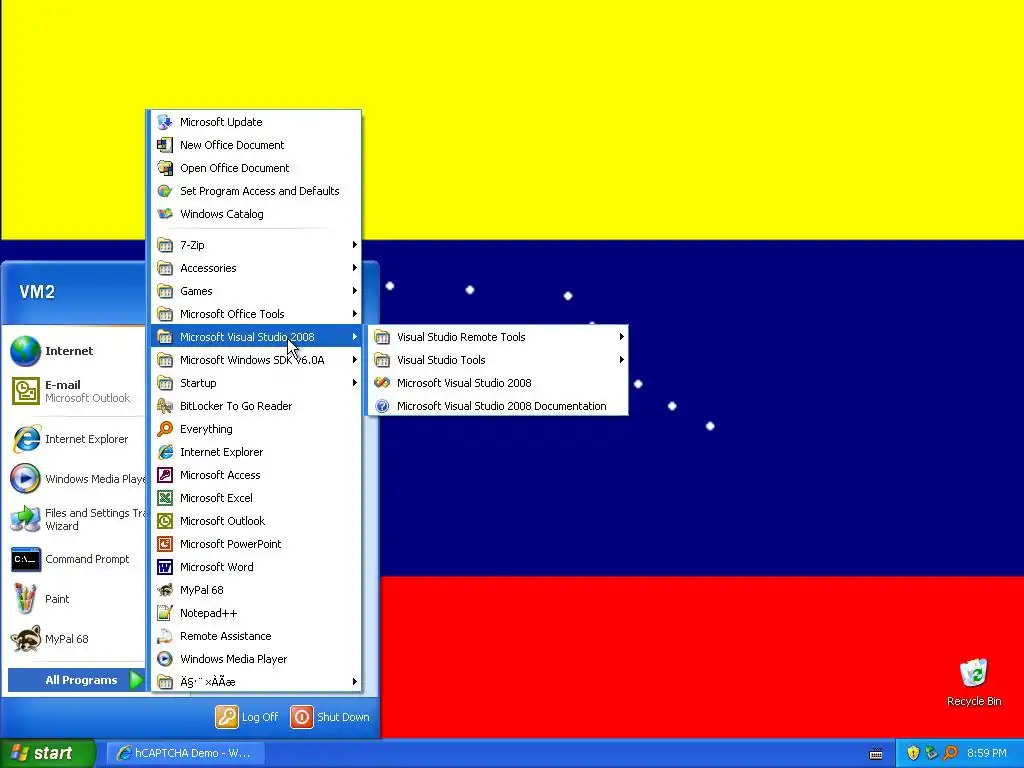1024x768 pixels.
Task: Expand the Games submenu arrow
Action: pyautogui.click(x=355, y=291)
